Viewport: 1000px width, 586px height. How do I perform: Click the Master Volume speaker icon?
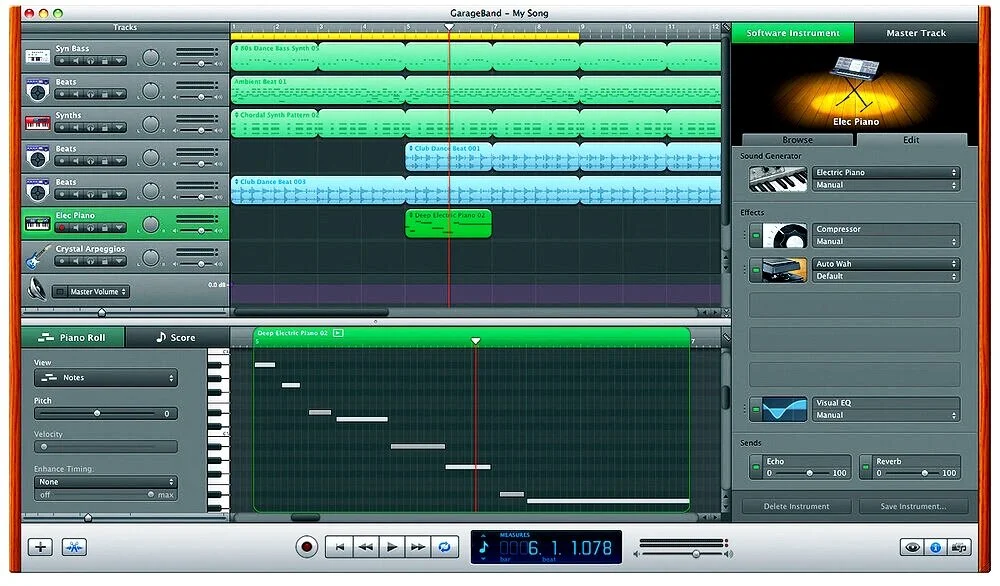pyautogui.click(x=37, y=289)
